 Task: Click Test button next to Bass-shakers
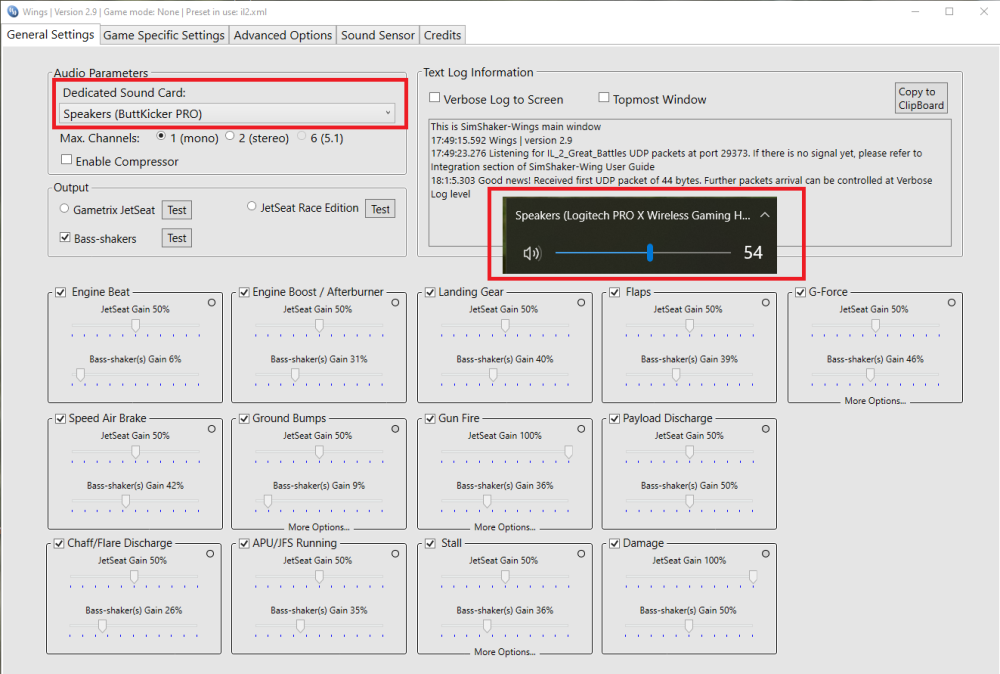click(177, 238)
